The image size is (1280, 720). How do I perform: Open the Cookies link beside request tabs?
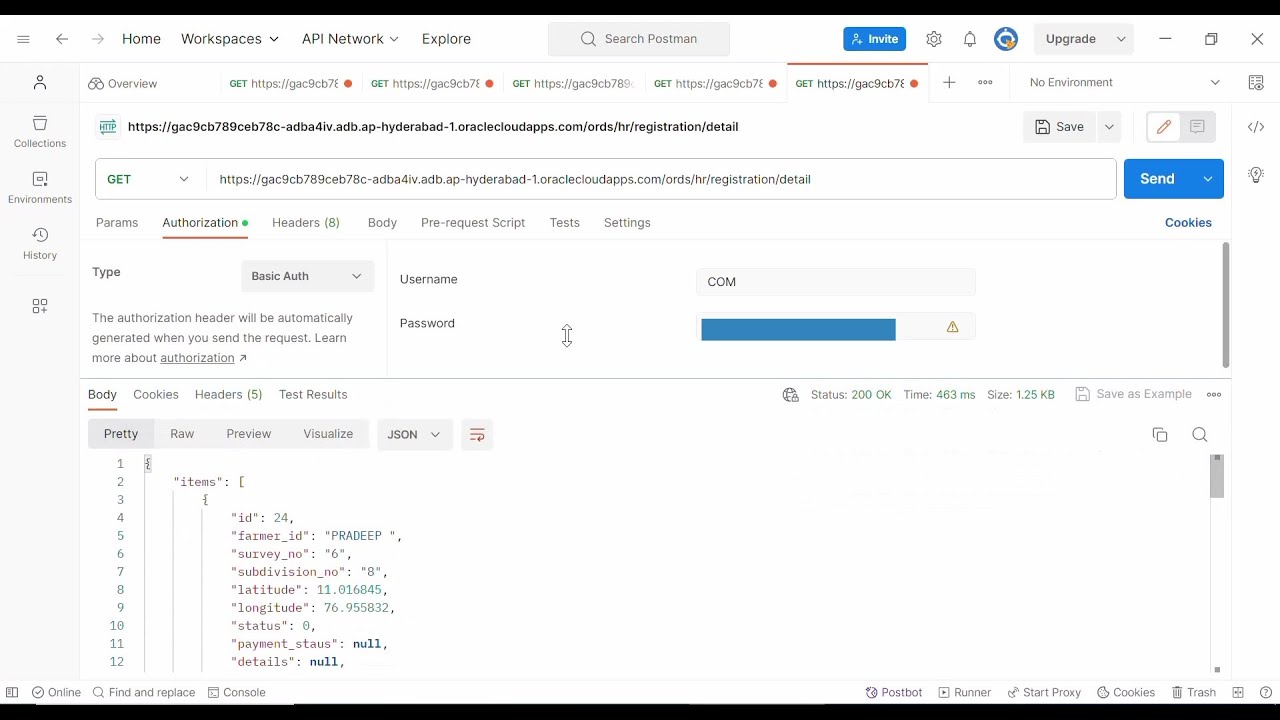pos(1188,223)
